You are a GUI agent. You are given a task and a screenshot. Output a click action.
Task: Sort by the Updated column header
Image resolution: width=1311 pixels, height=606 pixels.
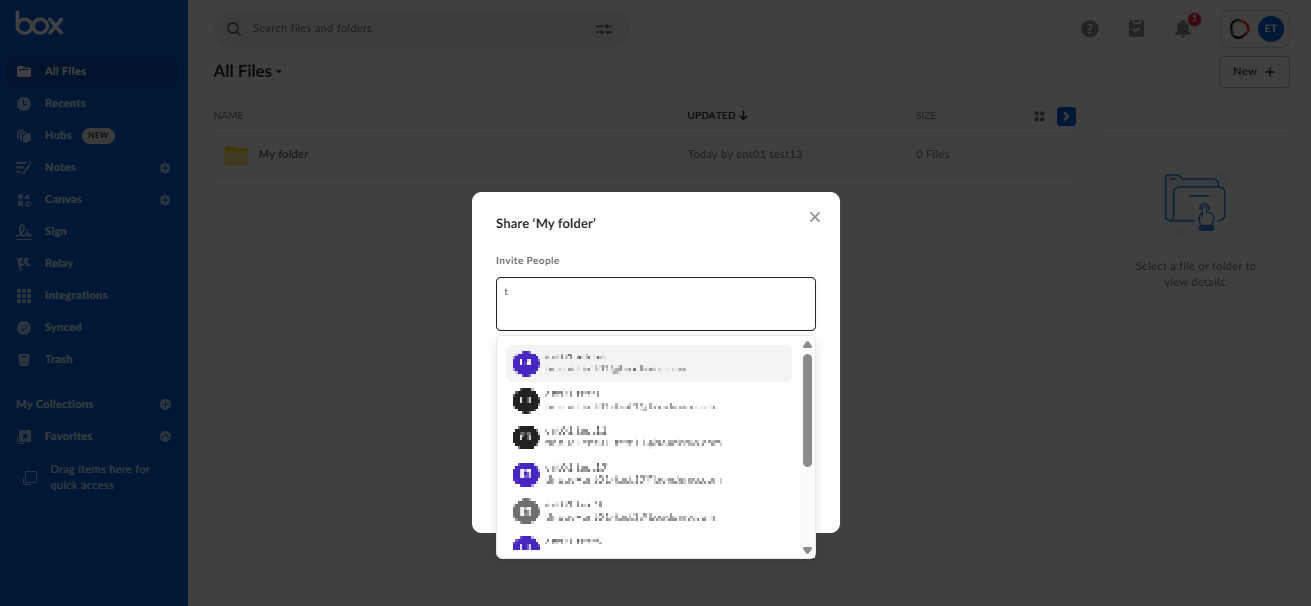(717, 116)
